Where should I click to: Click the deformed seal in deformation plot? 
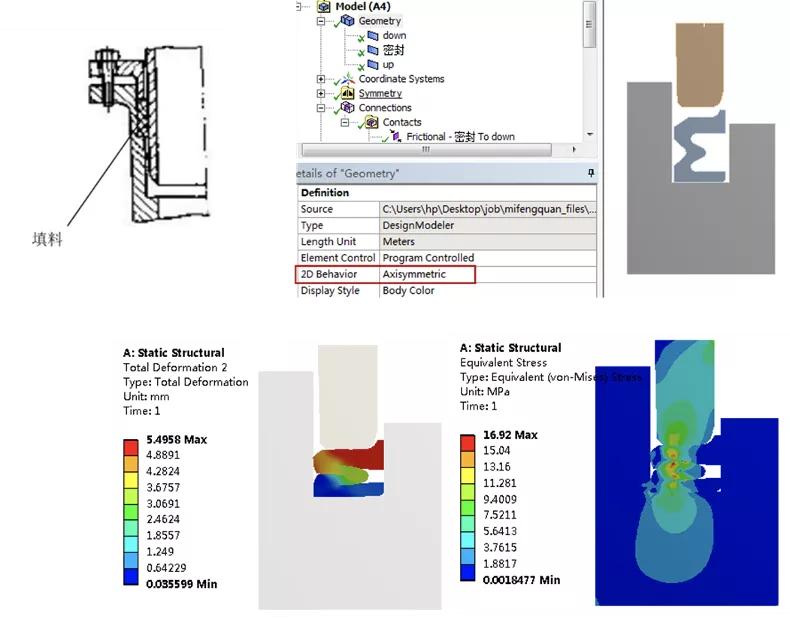[x=349, y=468]
